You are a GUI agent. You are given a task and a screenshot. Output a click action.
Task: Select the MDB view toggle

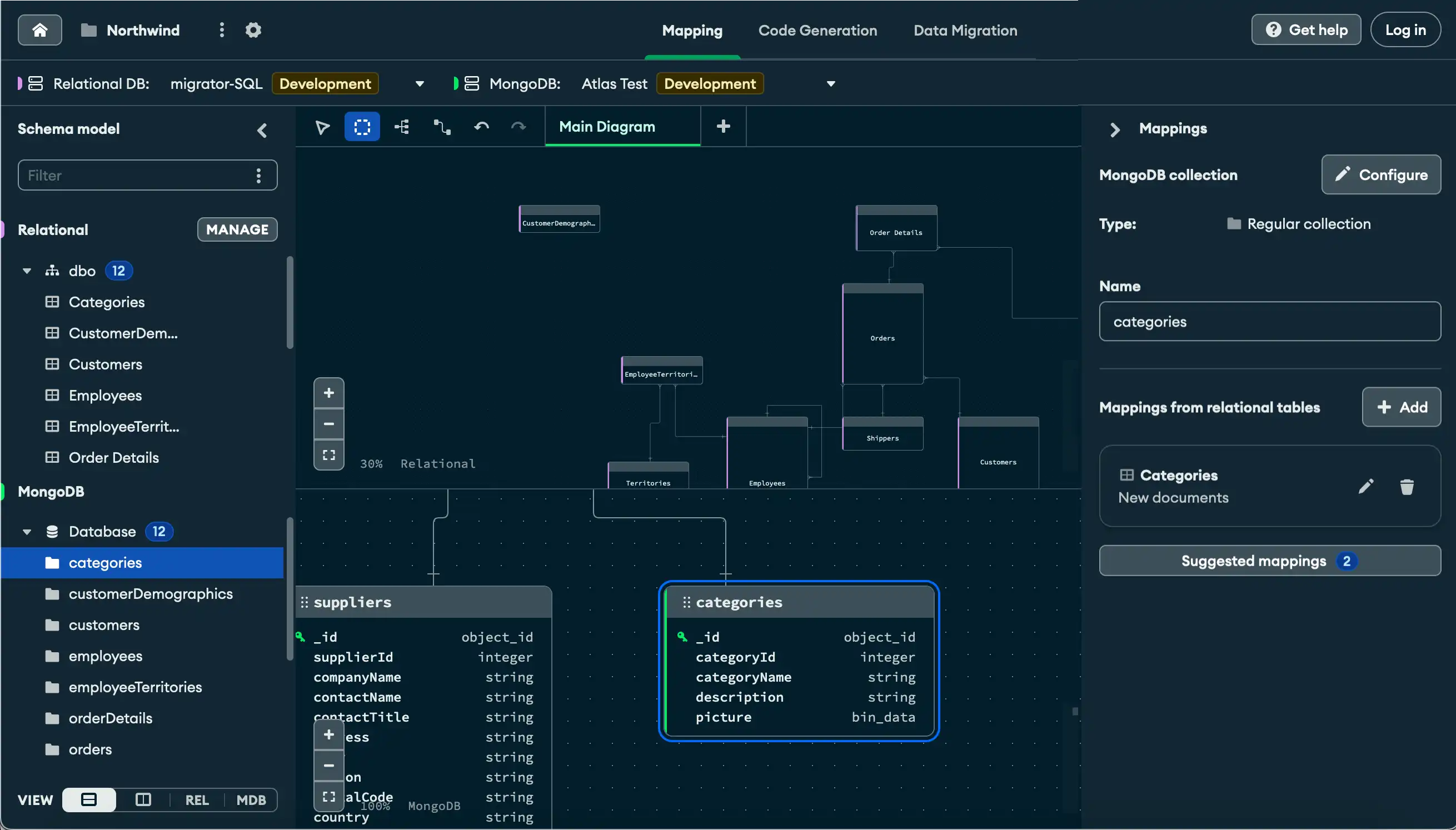tap(251, 798)
